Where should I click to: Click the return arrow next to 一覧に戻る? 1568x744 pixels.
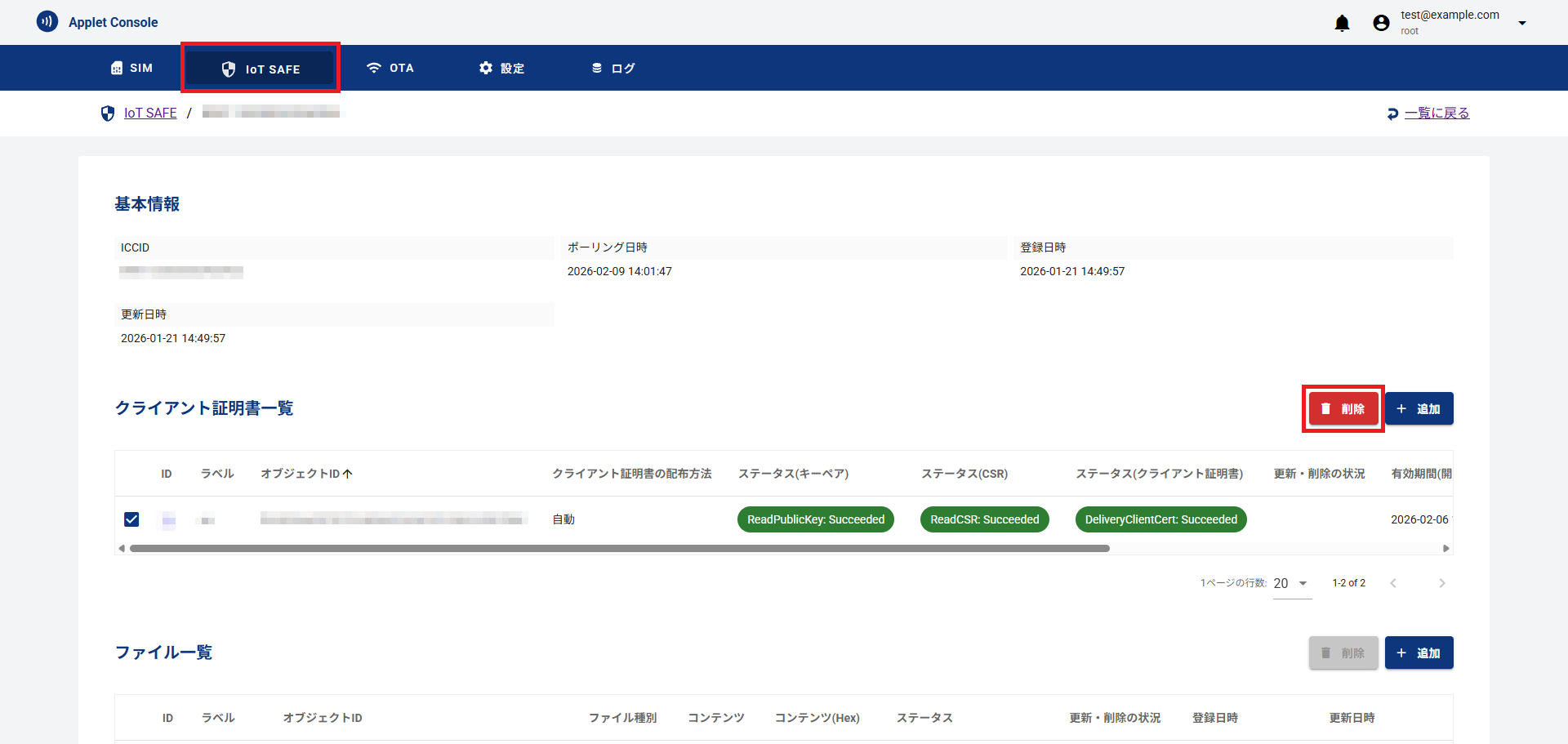[1392, 114]
